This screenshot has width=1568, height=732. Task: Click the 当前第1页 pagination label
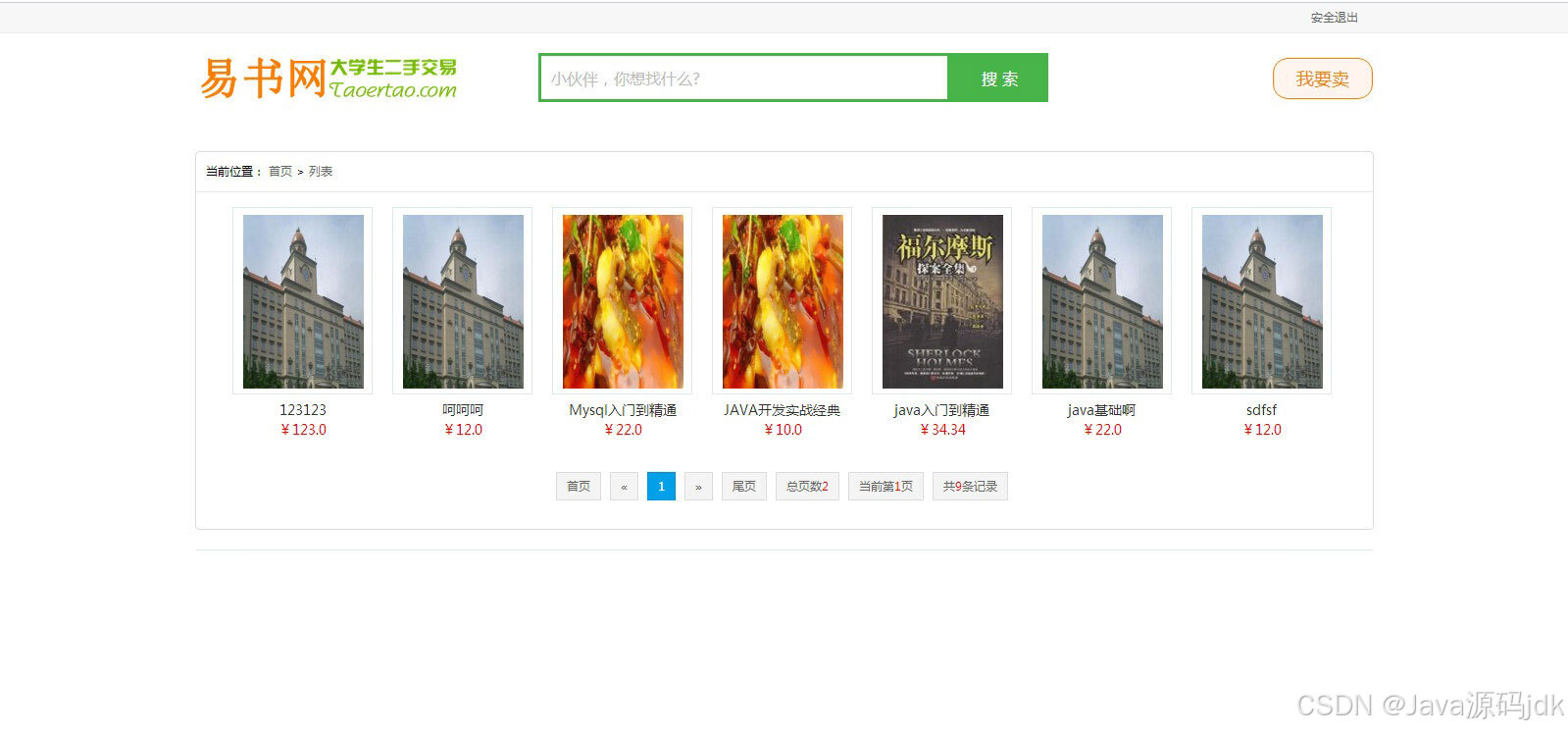(885, 486)
